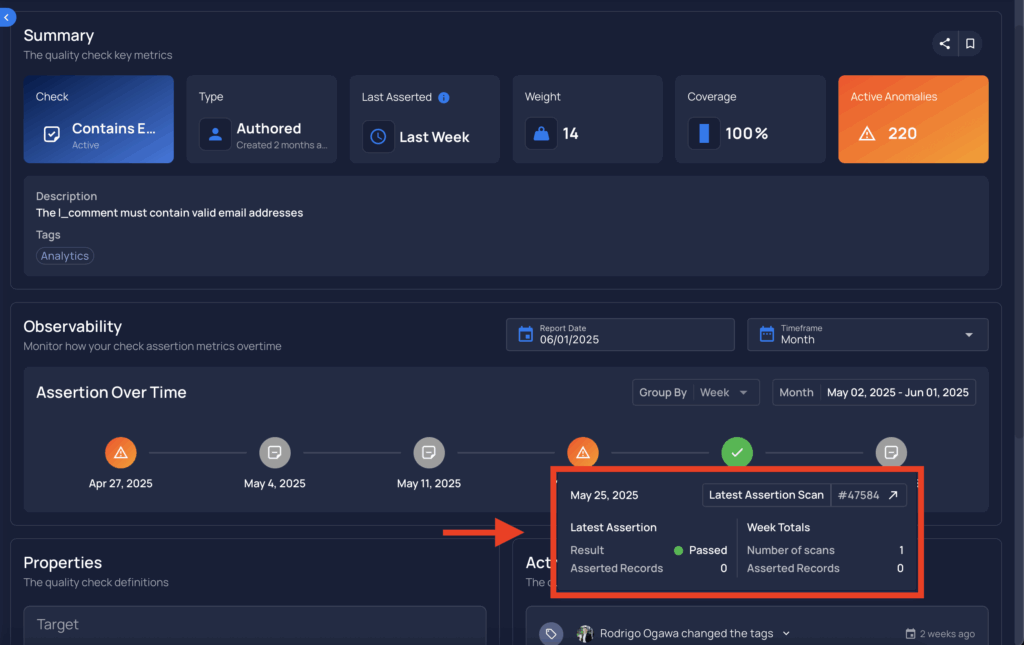Click the Check card checkbox icon
Screen dimensions: 1024x645
point(52,134)
